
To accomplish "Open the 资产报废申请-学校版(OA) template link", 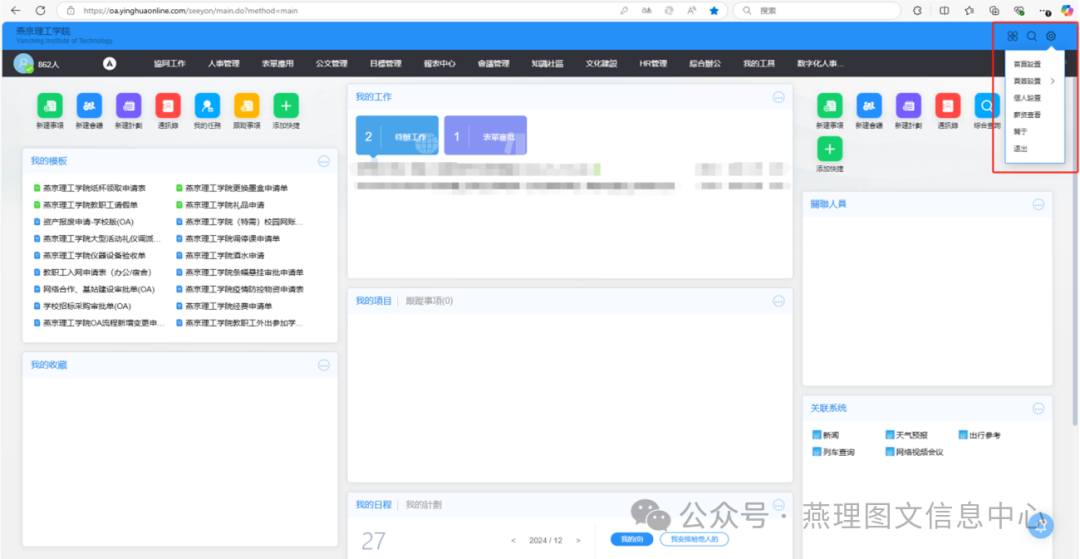I will click(88, 222).
